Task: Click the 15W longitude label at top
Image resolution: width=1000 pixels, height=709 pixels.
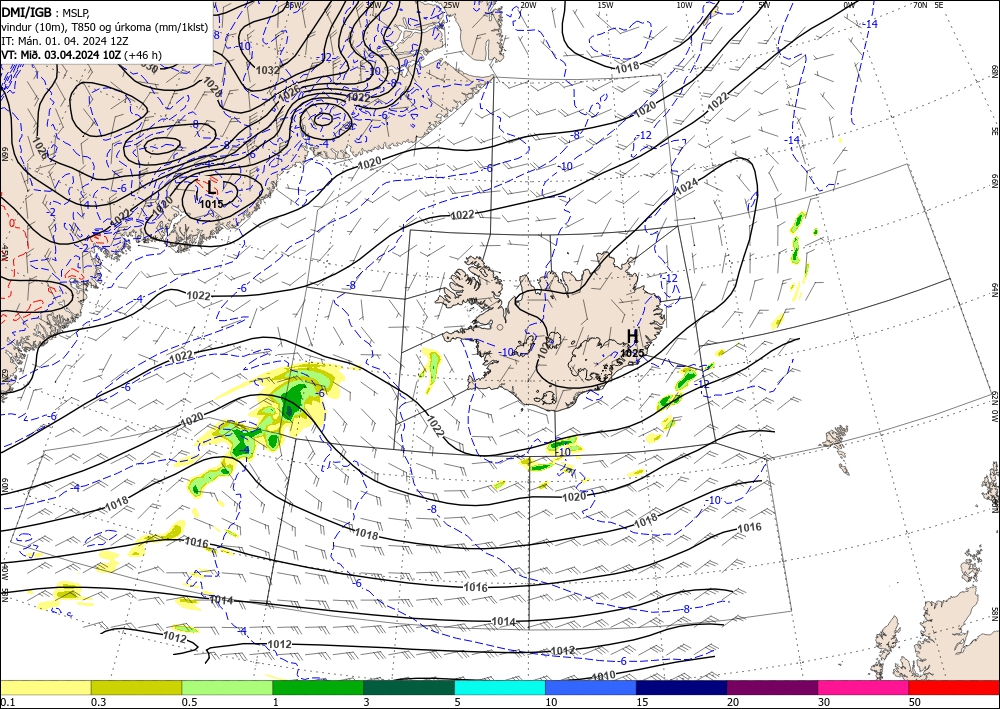Action: coord(606,5)
